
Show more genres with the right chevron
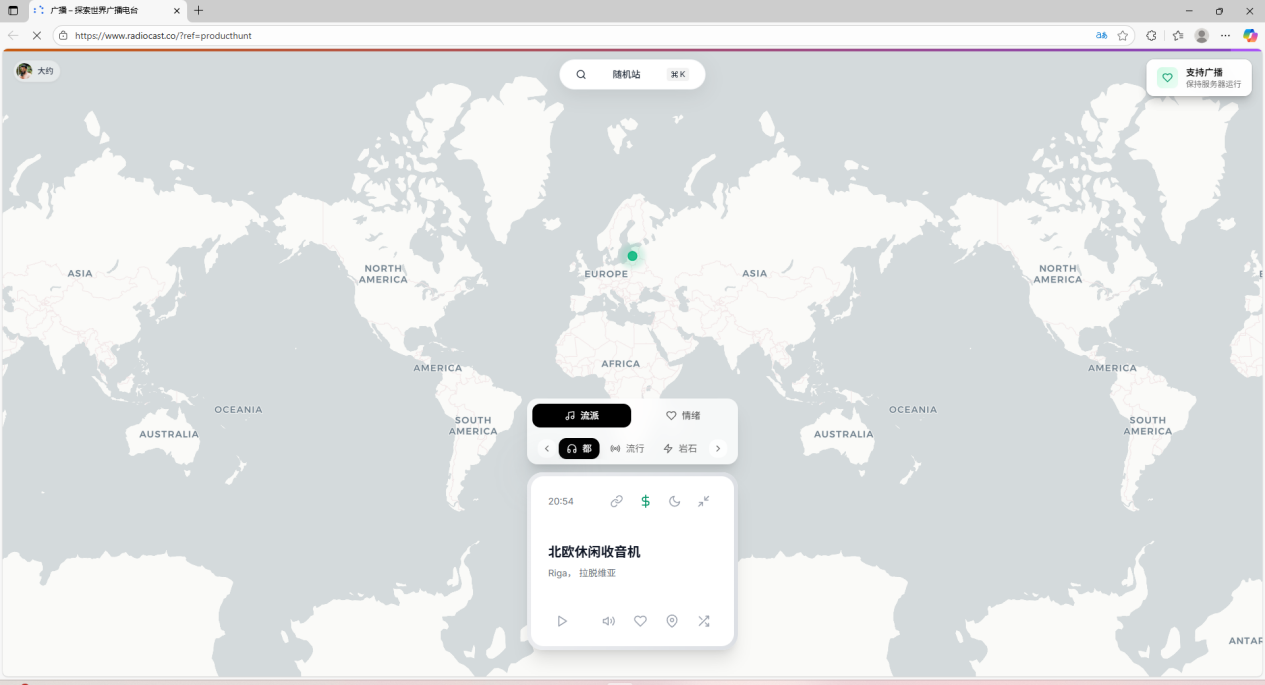[x=718, y=449]
